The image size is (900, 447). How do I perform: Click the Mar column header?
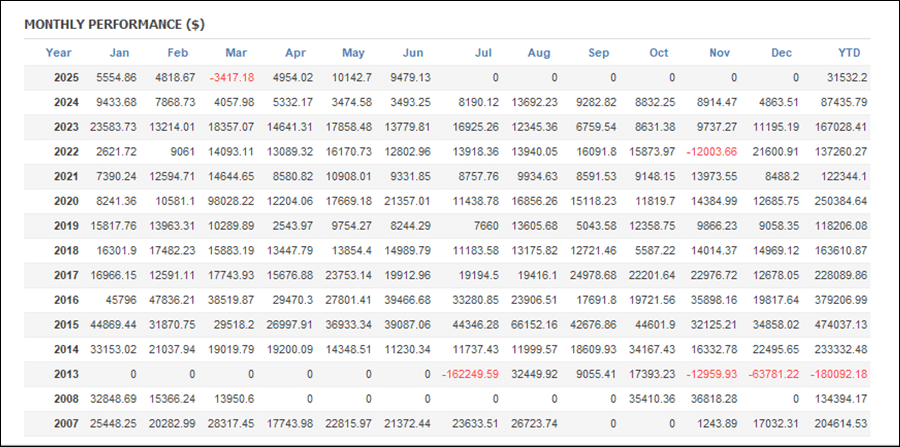[x=236, y=53]
